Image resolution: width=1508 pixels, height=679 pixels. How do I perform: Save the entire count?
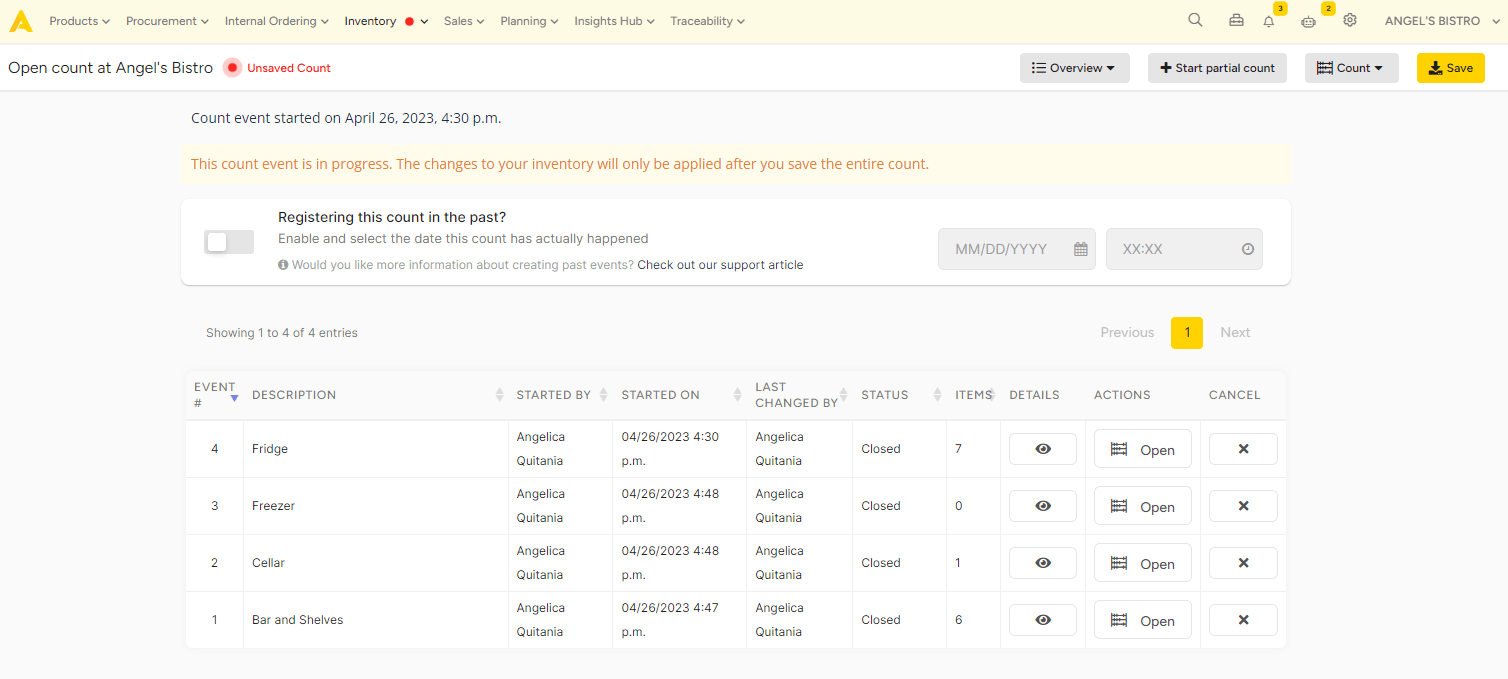point(1451,68)
